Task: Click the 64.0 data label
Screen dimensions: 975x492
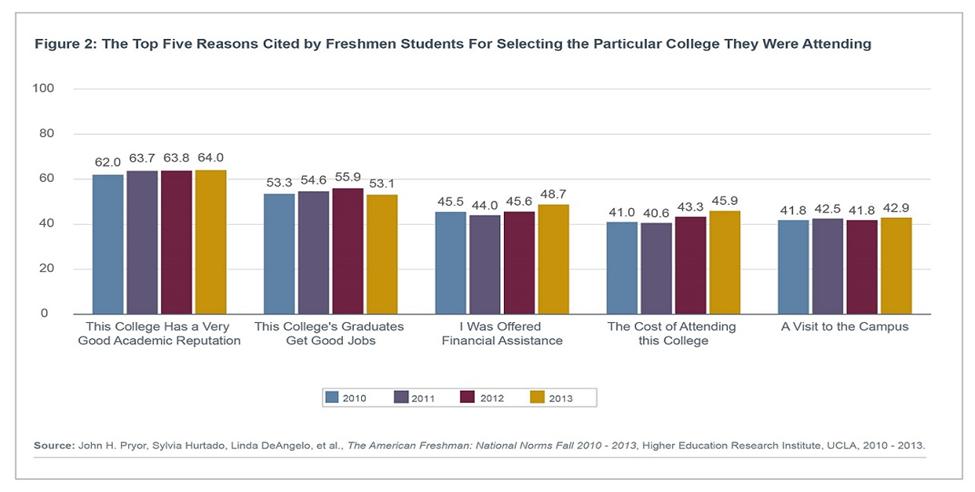Action: [x=210, y=157]
